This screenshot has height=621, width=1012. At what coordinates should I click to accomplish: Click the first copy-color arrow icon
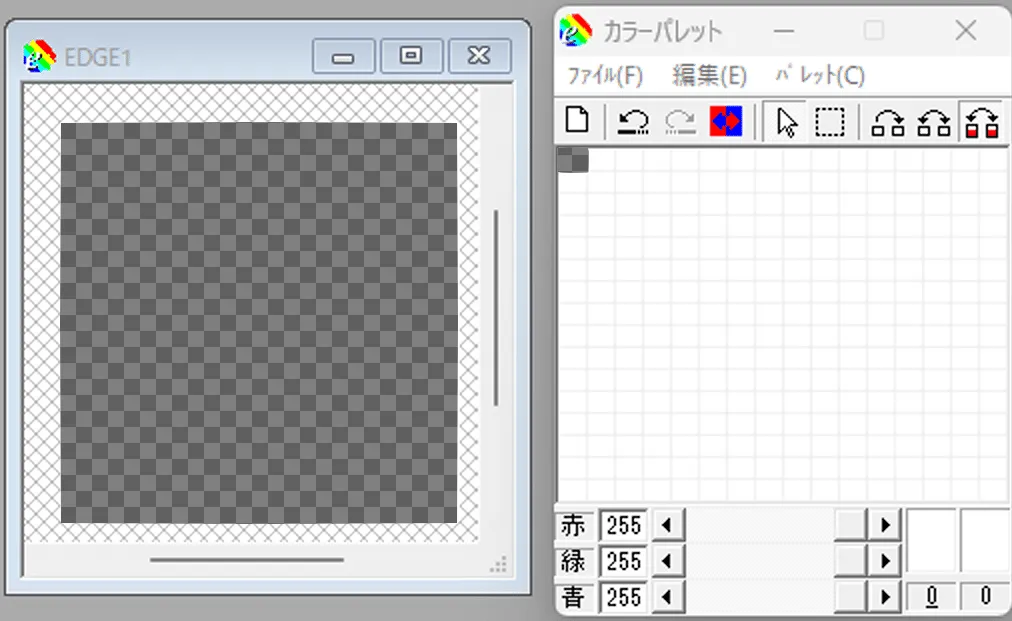coord(888,122)
